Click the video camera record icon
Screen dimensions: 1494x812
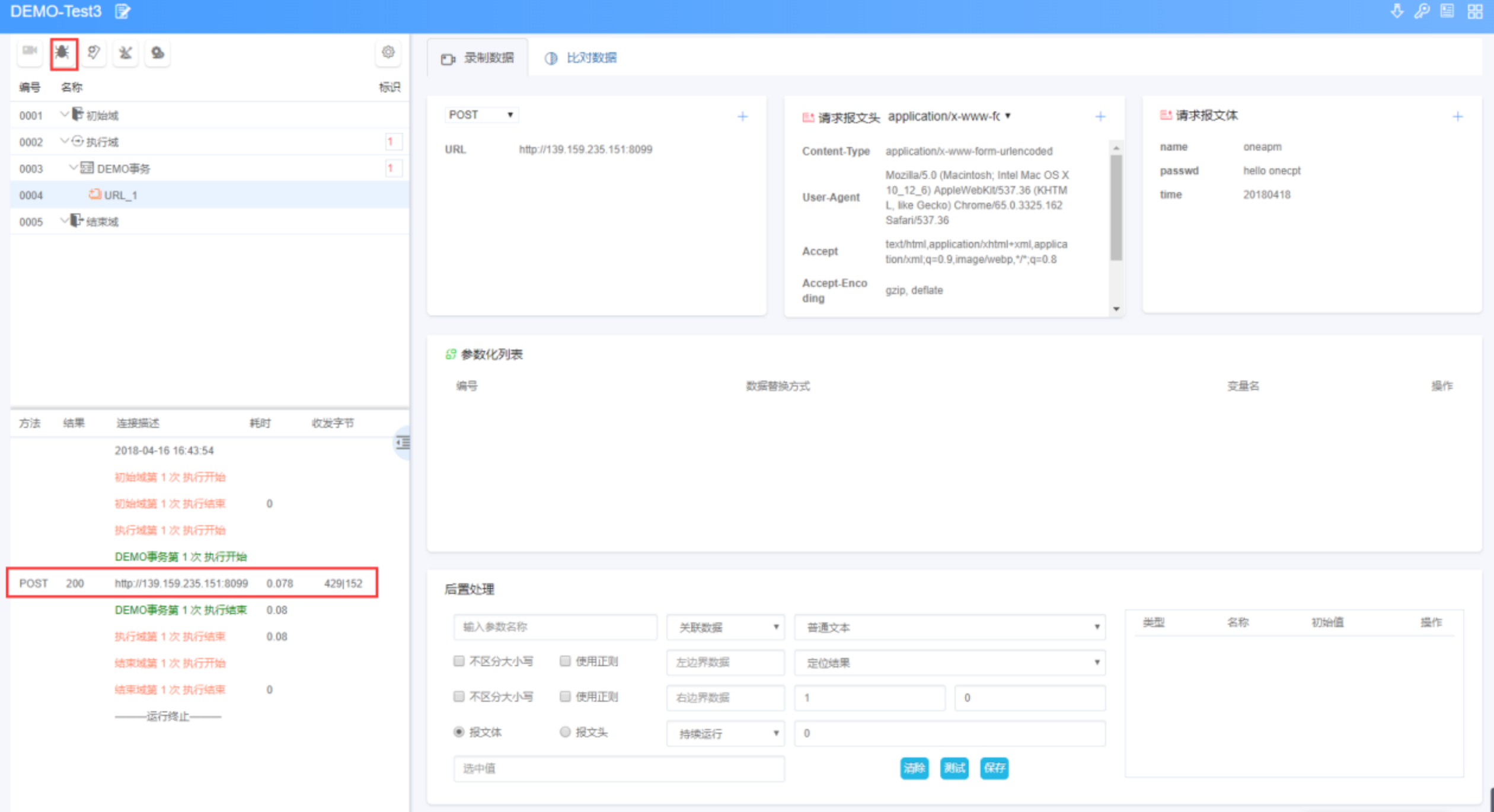coord(30,51)
